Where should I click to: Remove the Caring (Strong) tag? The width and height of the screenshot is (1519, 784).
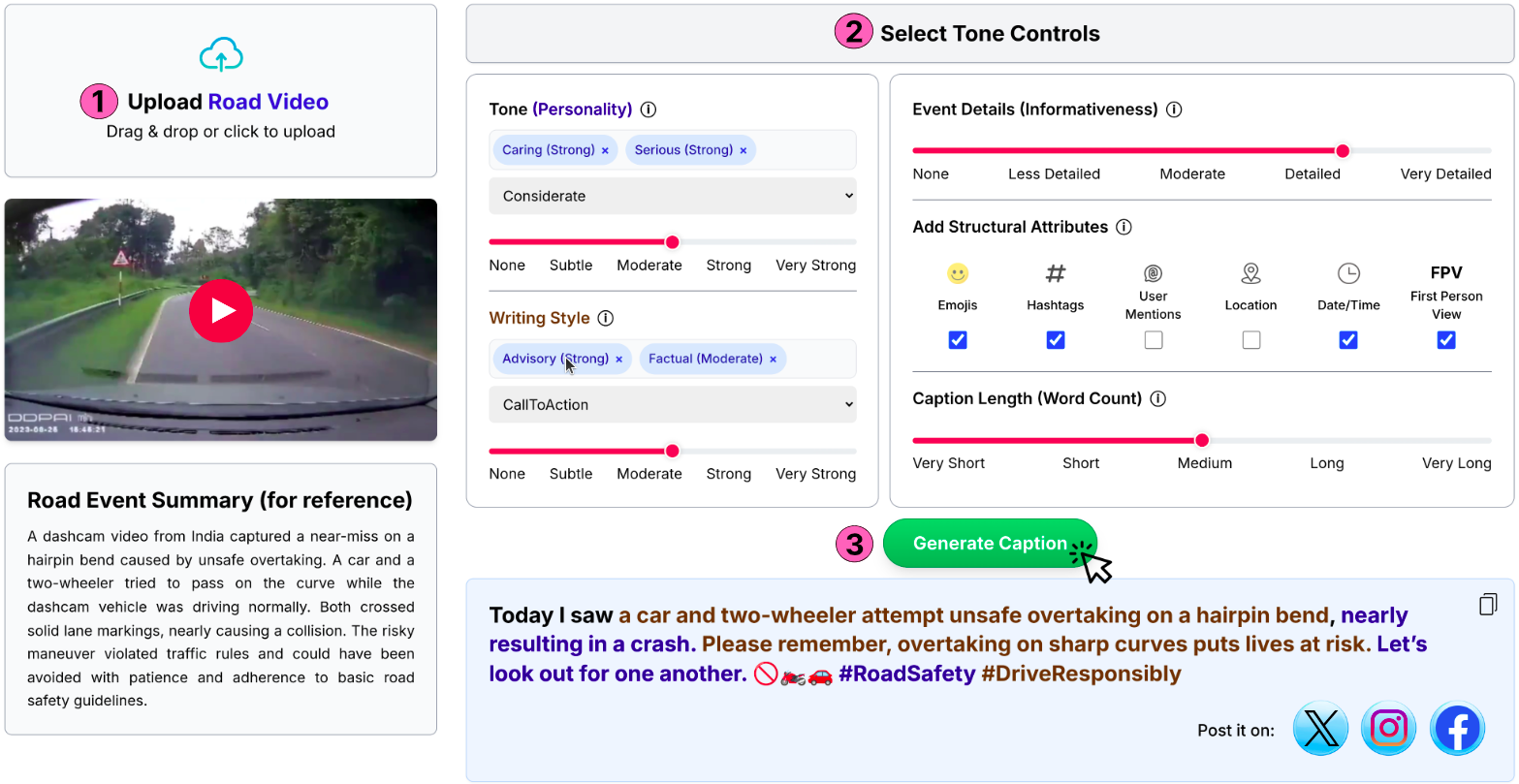coord(605,150)
